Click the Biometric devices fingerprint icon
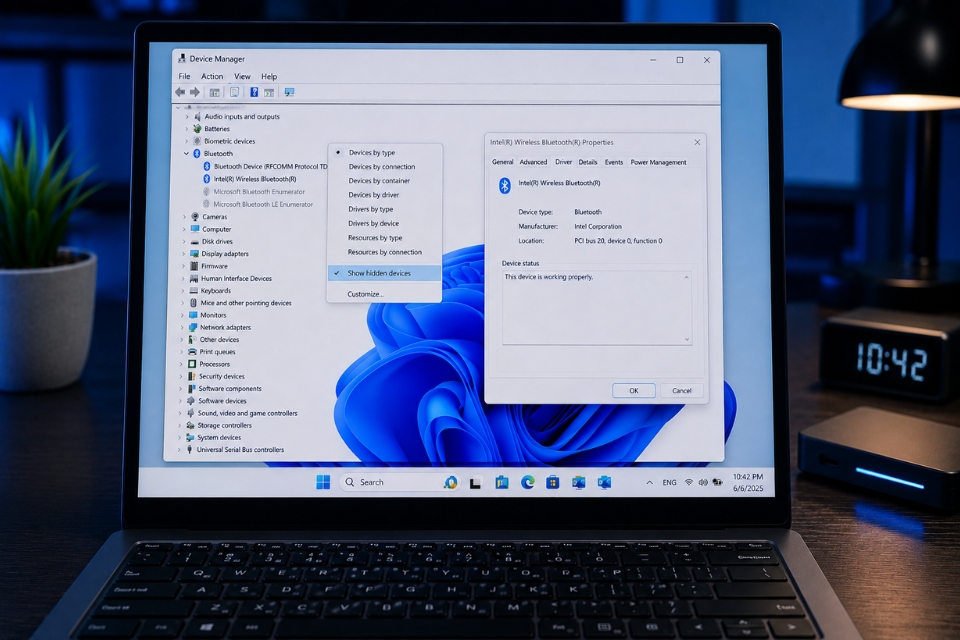The height and width of the screenshot is (640, 960). tap(197, 141)
